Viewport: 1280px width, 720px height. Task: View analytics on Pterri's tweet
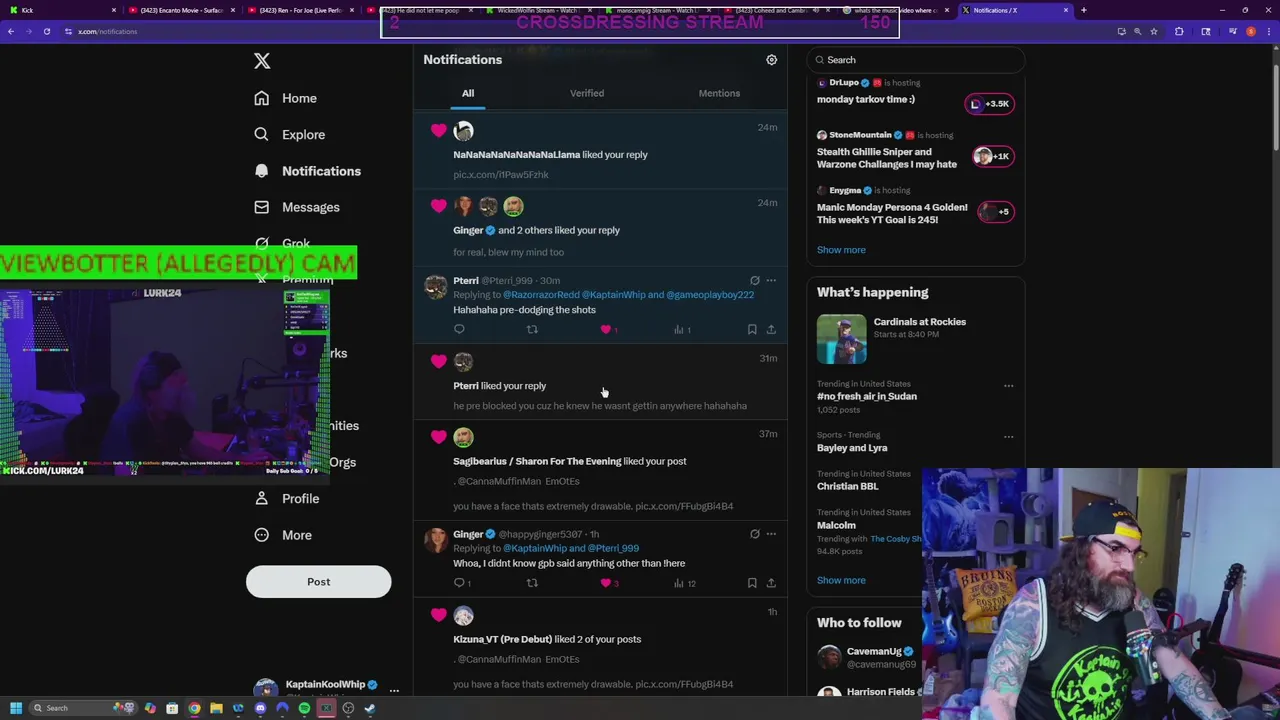682,329
